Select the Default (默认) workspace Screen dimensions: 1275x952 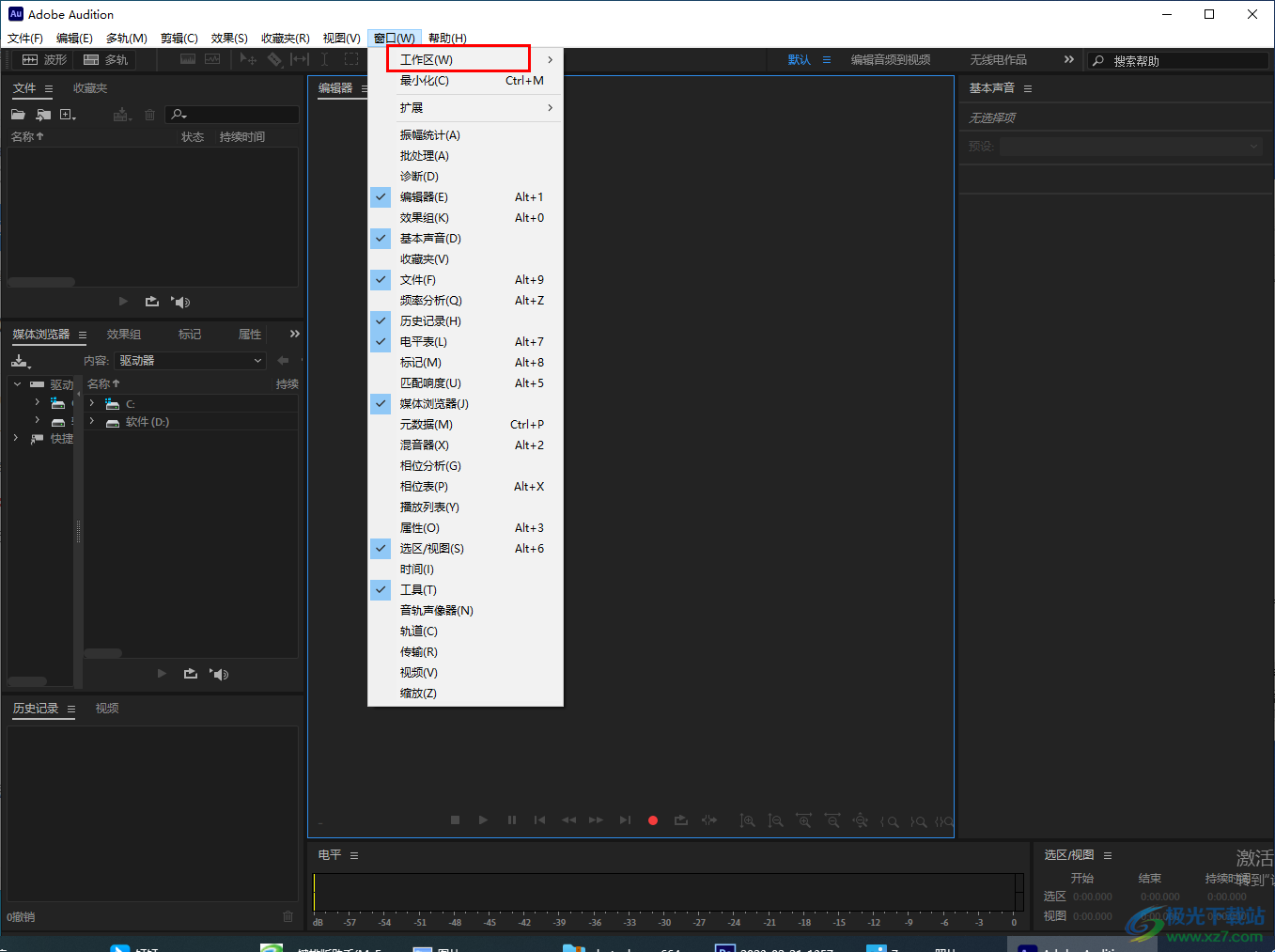point(800,59)
